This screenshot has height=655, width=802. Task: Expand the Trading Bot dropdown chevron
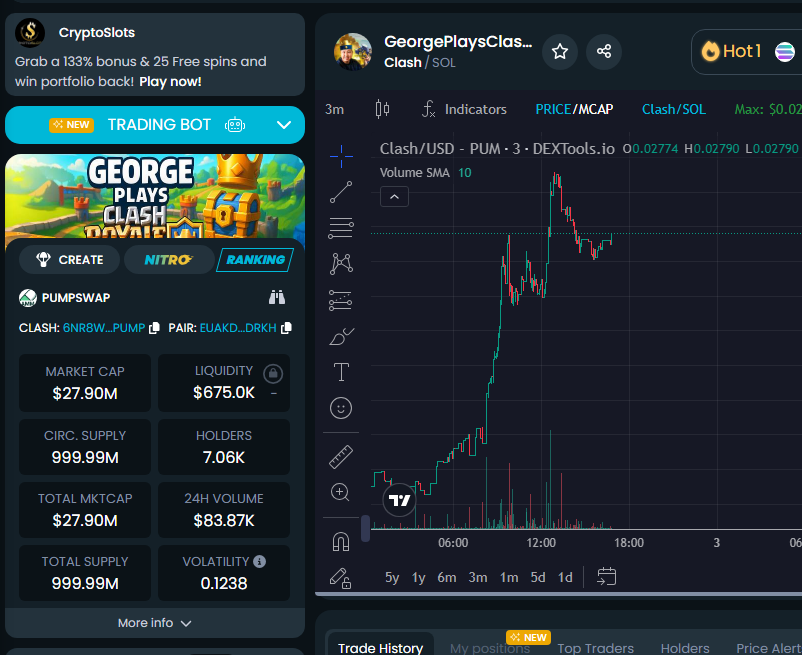point(284,125)
